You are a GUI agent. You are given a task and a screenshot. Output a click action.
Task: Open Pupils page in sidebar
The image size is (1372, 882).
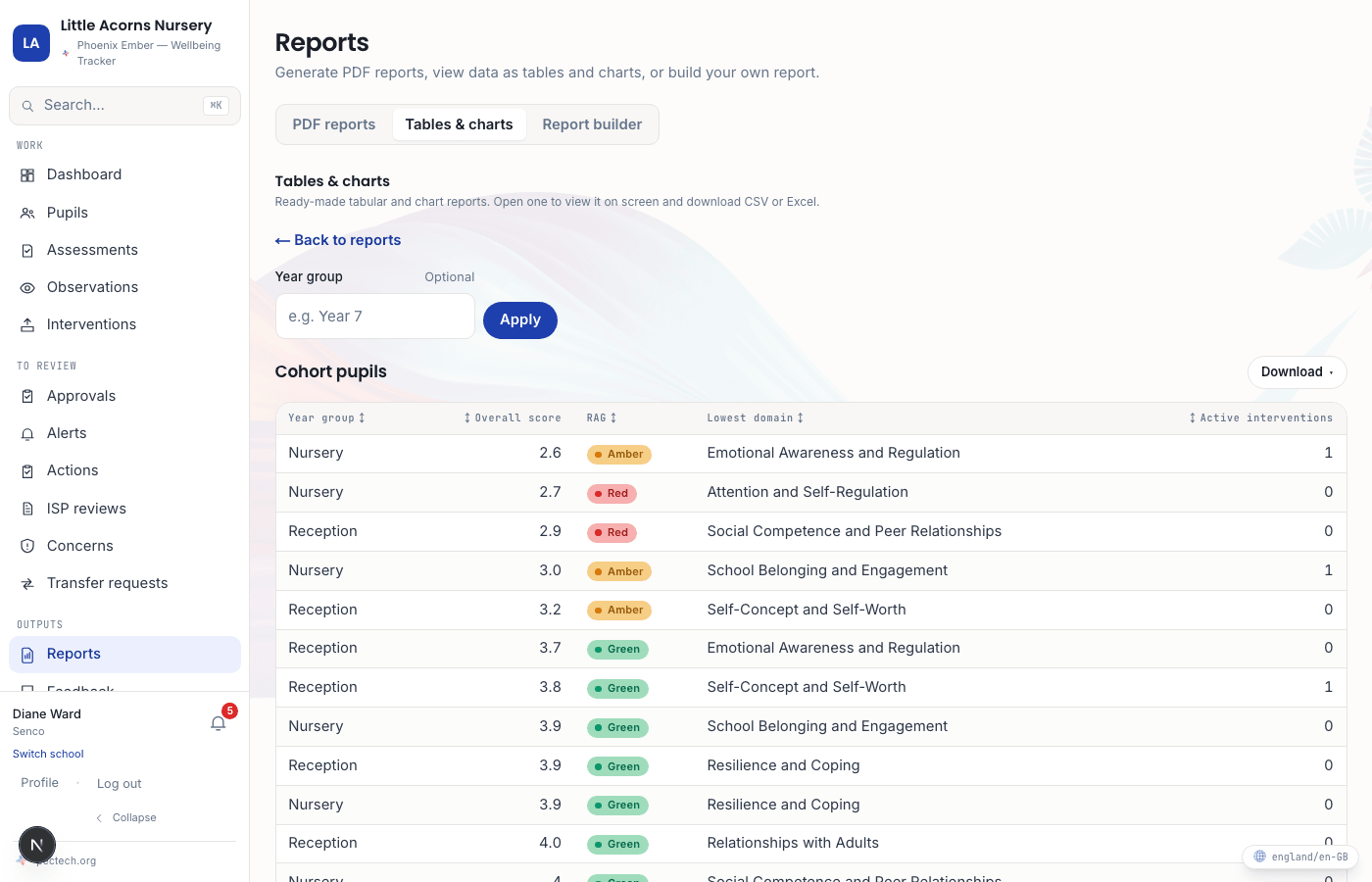pyautogui.click(x=124, y=213)
